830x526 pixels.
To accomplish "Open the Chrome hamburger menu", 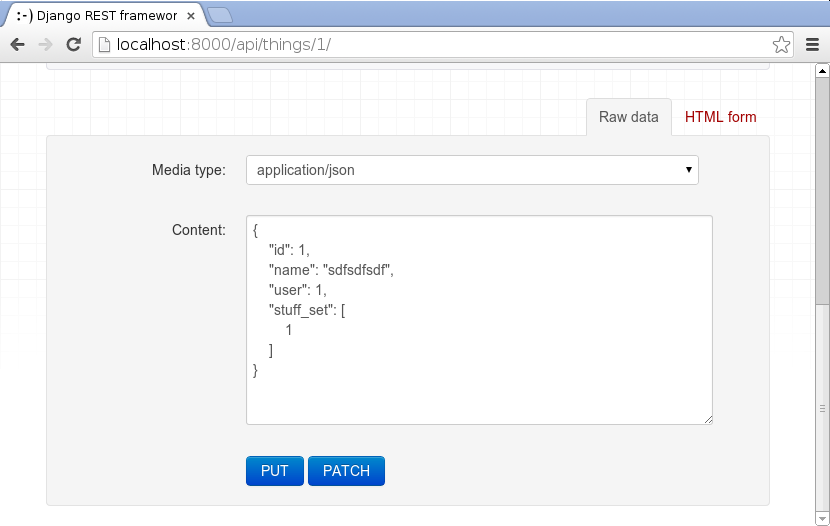I will point(812,44).
